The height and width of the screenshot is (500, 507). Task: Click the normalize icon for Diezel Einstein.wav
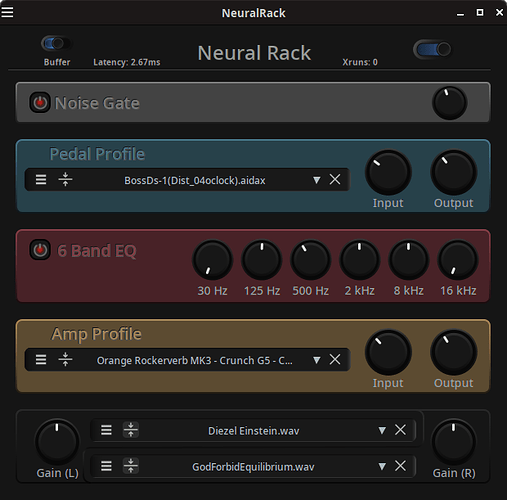click(x=131, y=430)
